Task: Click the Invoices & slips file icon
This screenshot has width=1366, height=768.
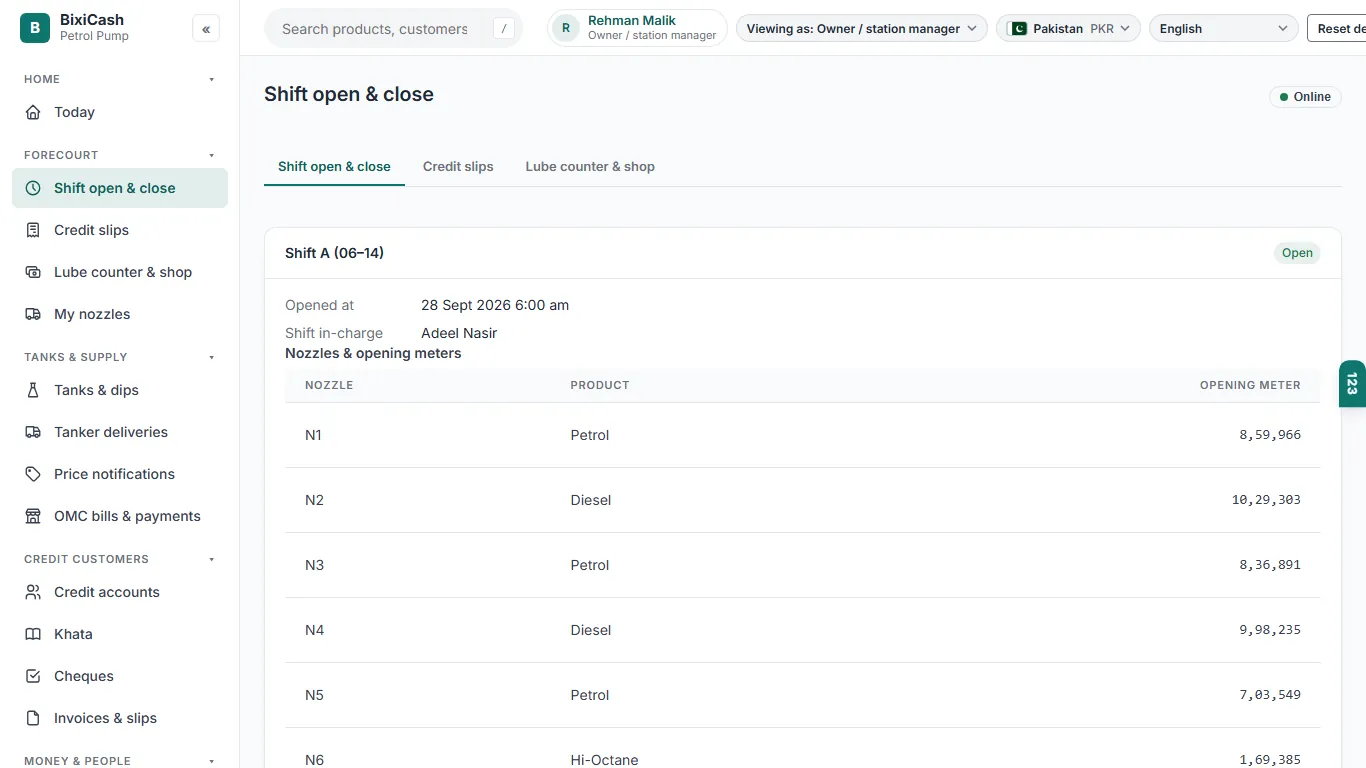Action: pyautogui.click(x=33, y=718)
